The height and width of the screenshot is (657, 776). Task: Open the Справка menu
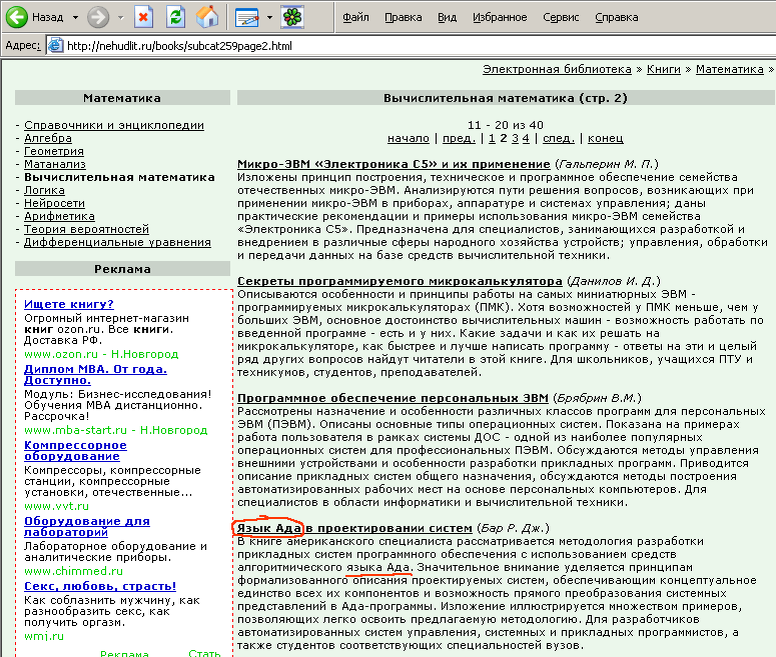click(x=617, y=17)
